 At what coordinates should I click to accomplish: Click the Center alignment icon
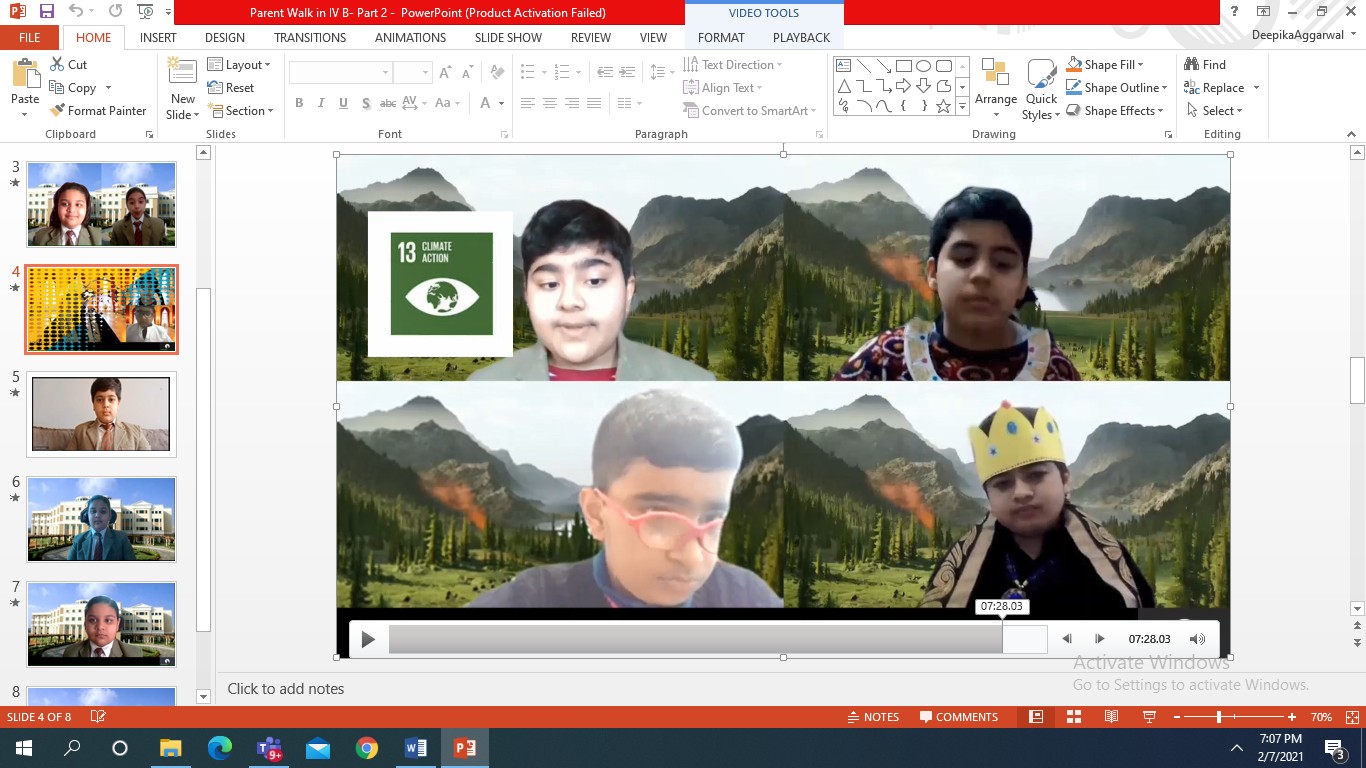pyautogui.click(x=549, y=103)
